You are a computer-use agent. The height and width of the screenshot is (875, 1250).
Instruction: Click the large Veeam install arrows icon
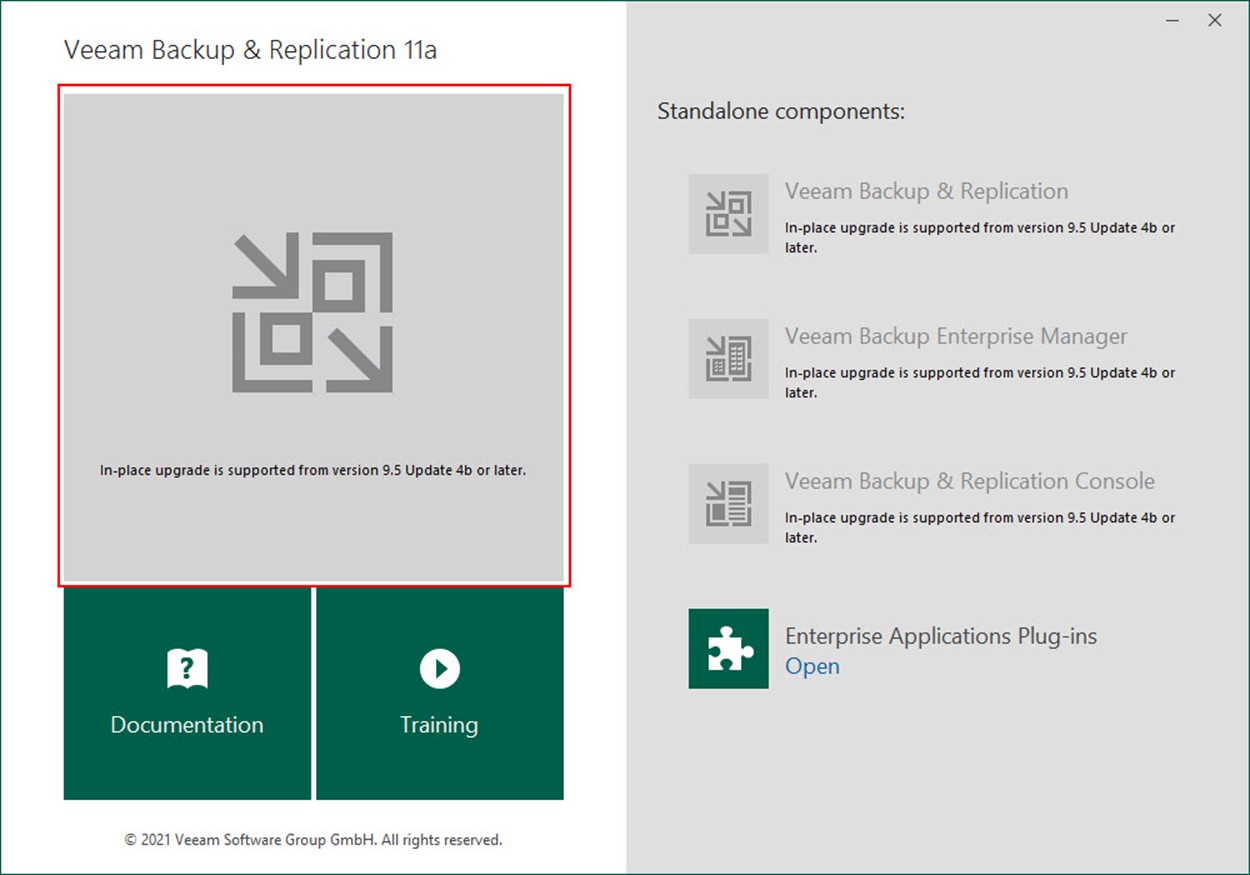click(x=313, y=313)
